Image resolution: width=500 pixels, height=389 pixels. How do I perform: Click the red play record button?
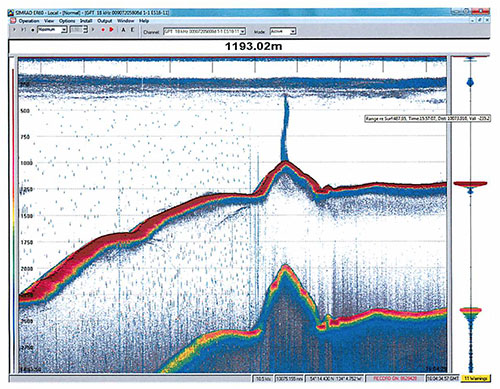pyautogui.click(x=111, y=30)
